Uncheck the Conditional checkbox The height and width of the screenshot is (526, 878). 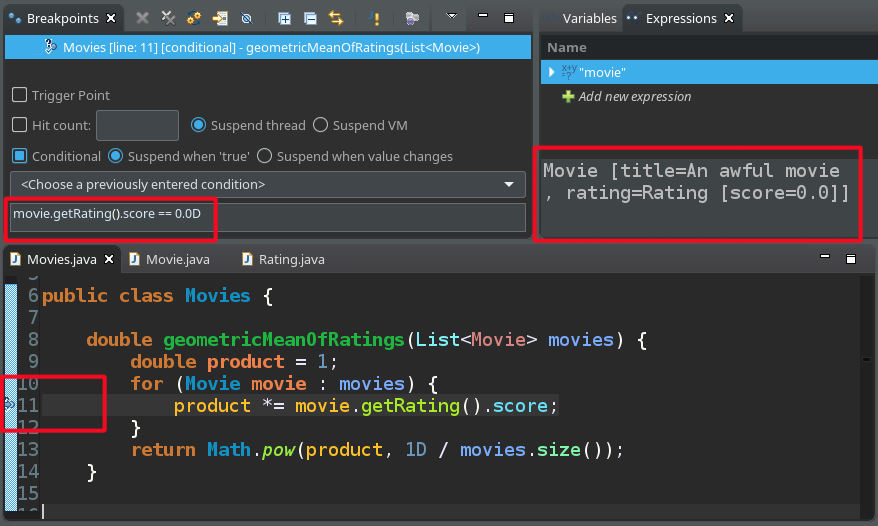(x=20, y=156)
